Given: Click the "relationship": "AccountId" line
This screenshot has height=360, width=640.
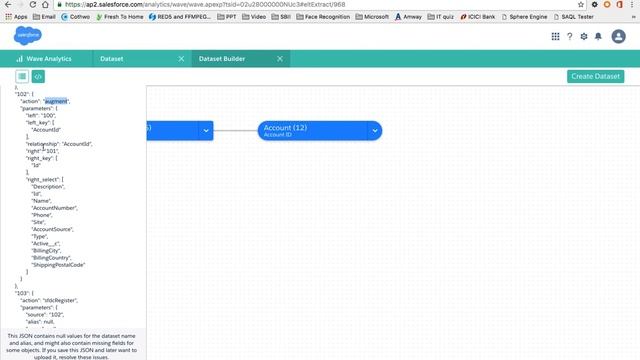Looking at the screenshot, I should (x=59, y=144).
